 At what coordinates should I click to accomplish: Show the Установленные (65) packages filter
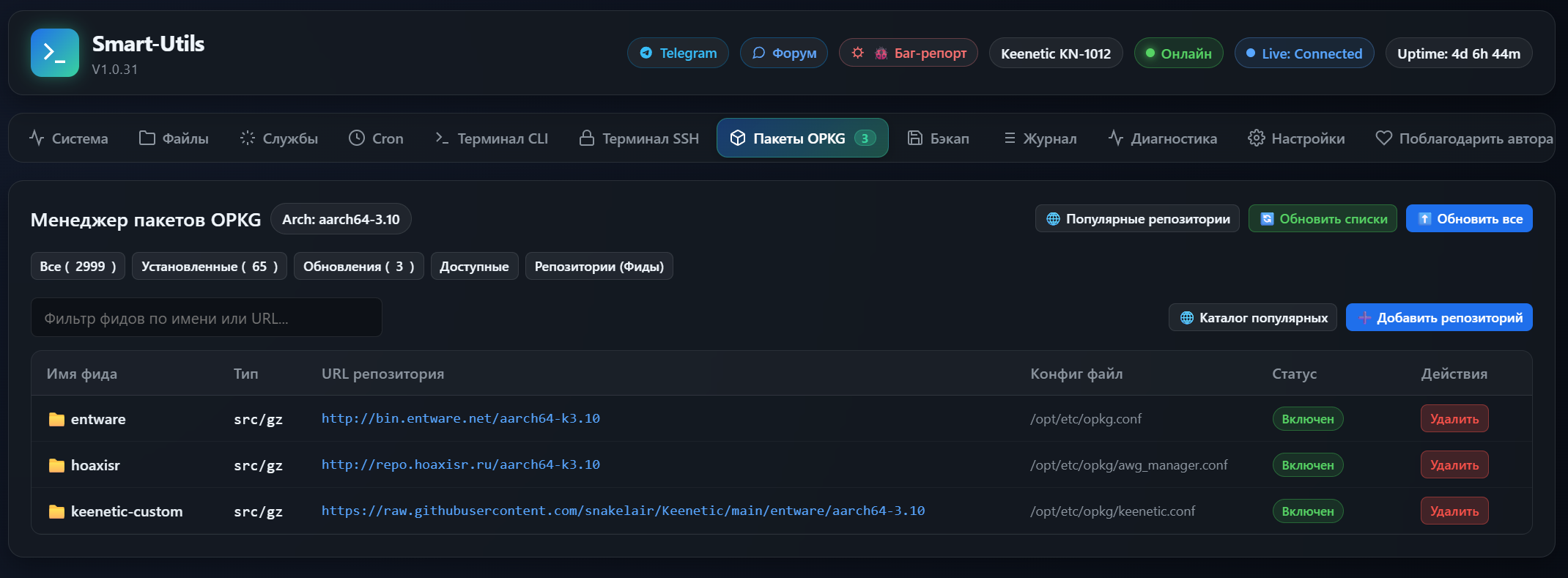point(210,266)
